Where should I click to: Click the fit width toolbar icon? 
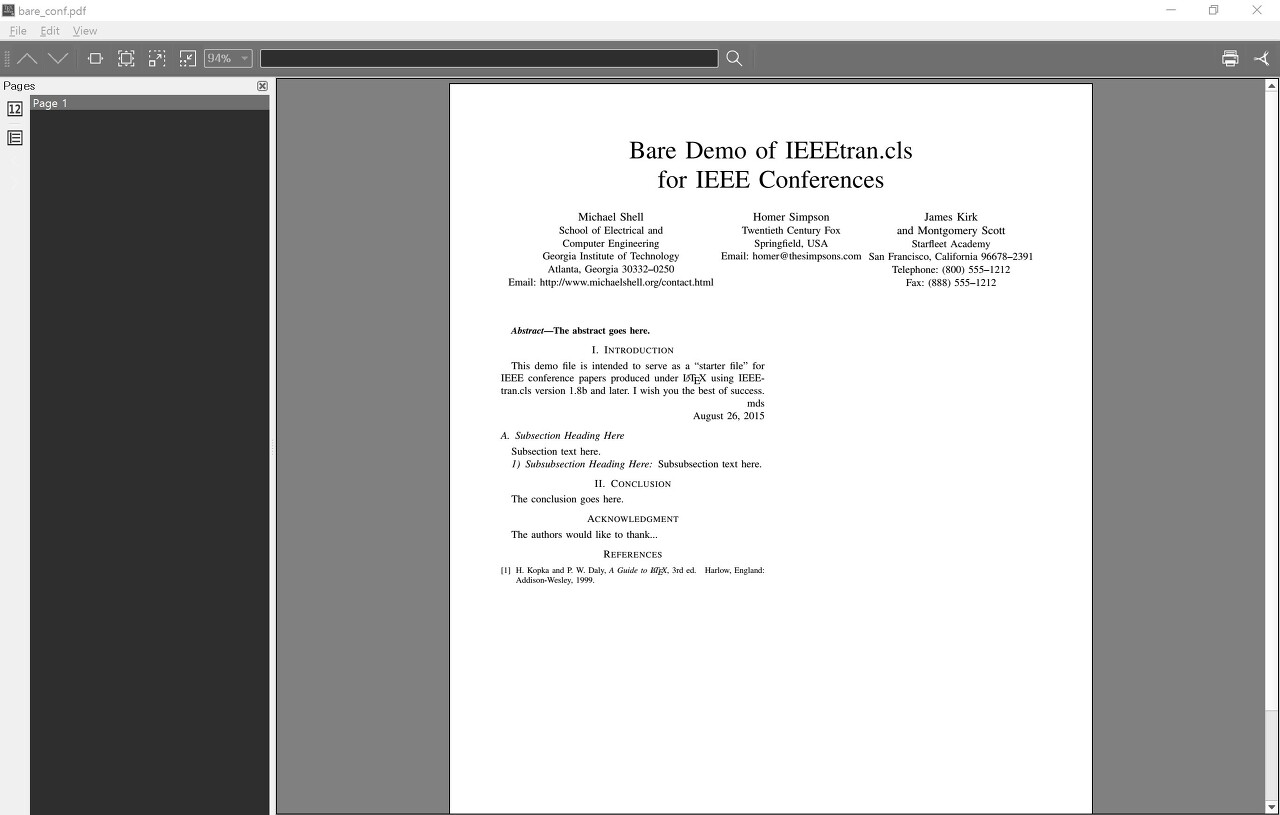coord(95,59)
